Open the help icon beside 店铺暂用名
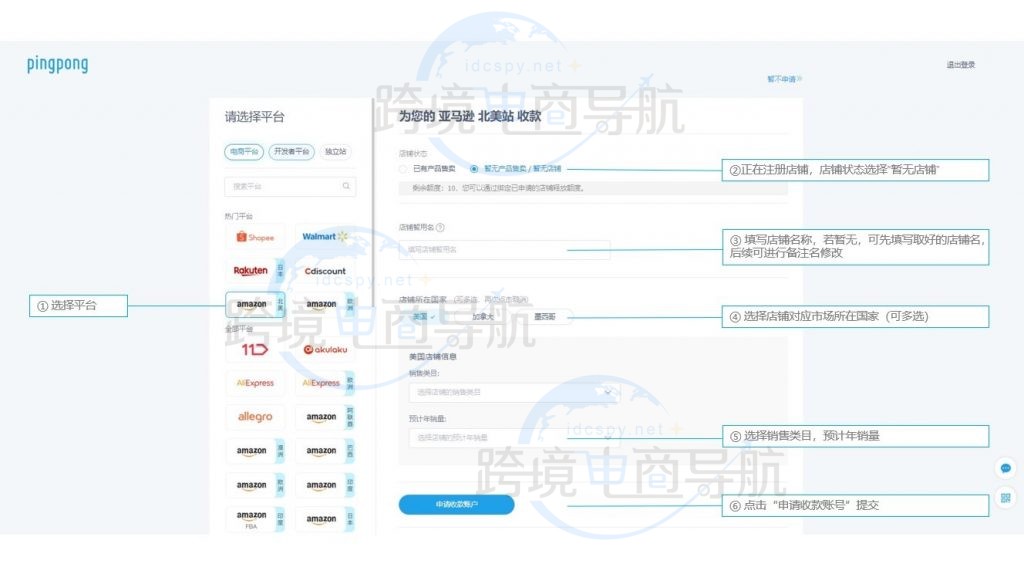1024x574 pixels. (x=440, y=227)
